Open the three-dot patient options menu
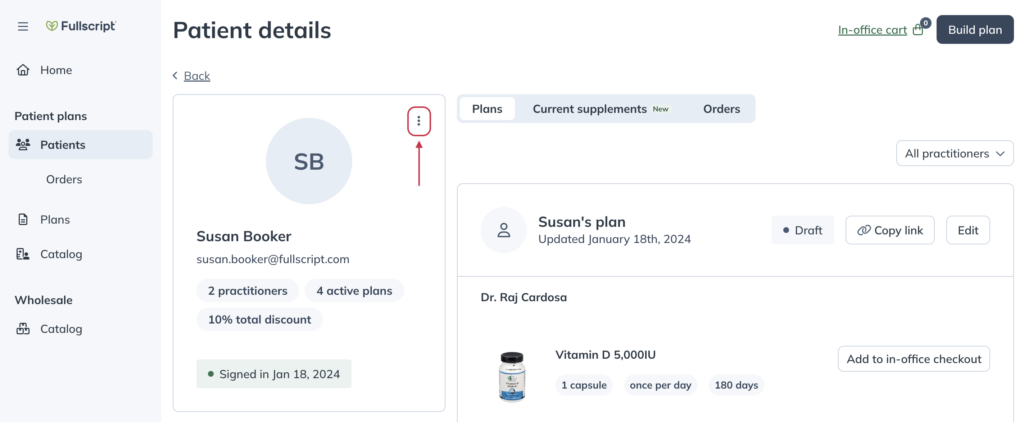This screenshot has width=1024, height=422. [x=419, y=122]
